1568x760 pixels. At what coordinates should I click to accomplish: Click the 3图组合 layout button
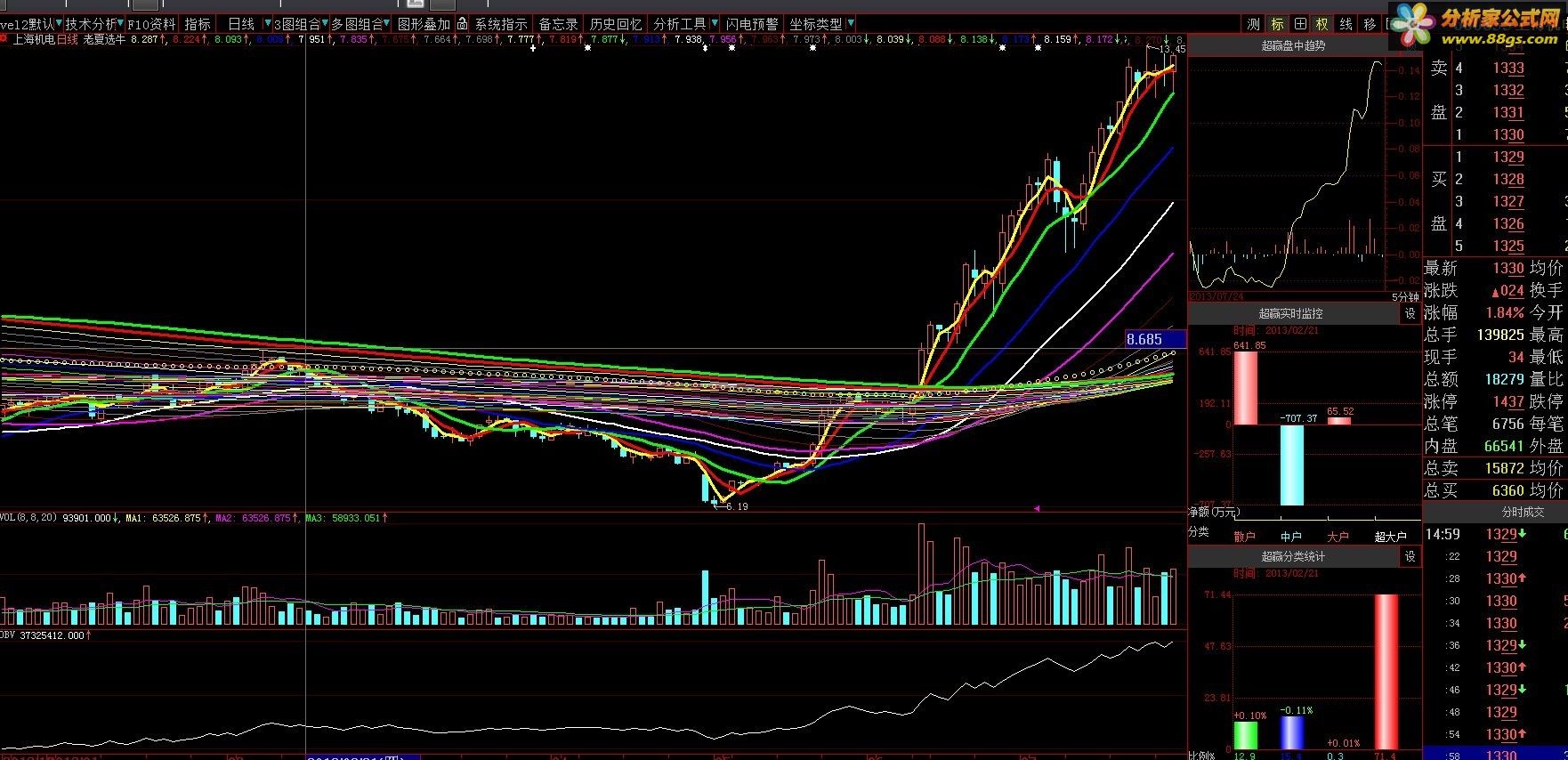297,24
